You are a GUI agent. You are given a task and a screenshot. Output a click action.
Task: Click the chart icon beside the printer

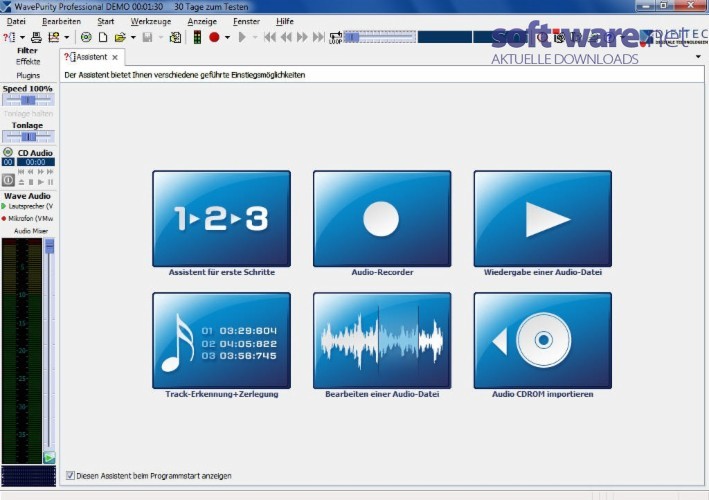[54, 38]
